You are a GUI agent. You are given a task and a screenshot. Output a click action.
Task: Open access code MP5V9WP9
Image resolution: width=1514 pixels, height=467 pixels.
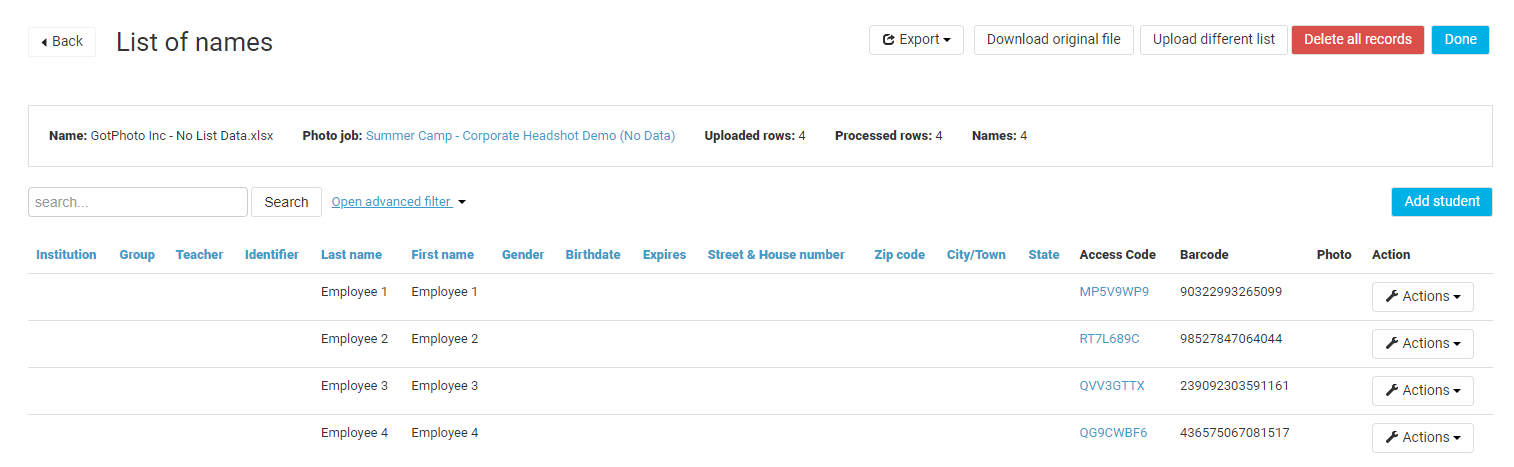(1114, 292)
